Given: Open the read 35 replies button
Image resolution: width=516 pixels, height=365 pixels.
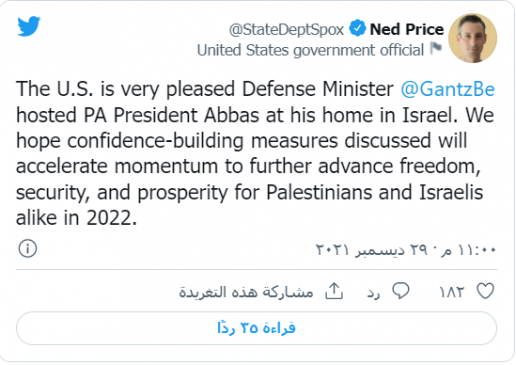Looking at the screenshot, I should click(256, 328).
